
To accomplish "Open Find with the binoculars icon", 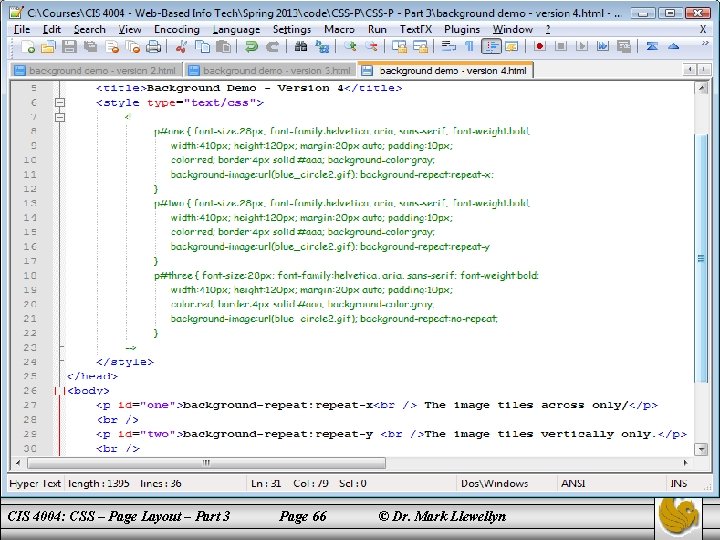I will click(301, 47).
